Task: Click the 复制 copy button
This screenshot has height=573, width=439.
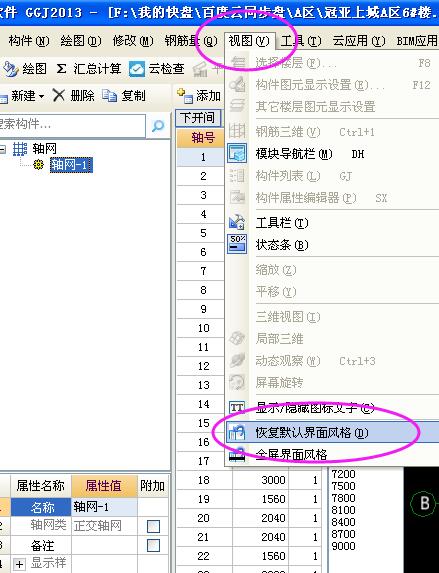Action: (x=124, y=96)
